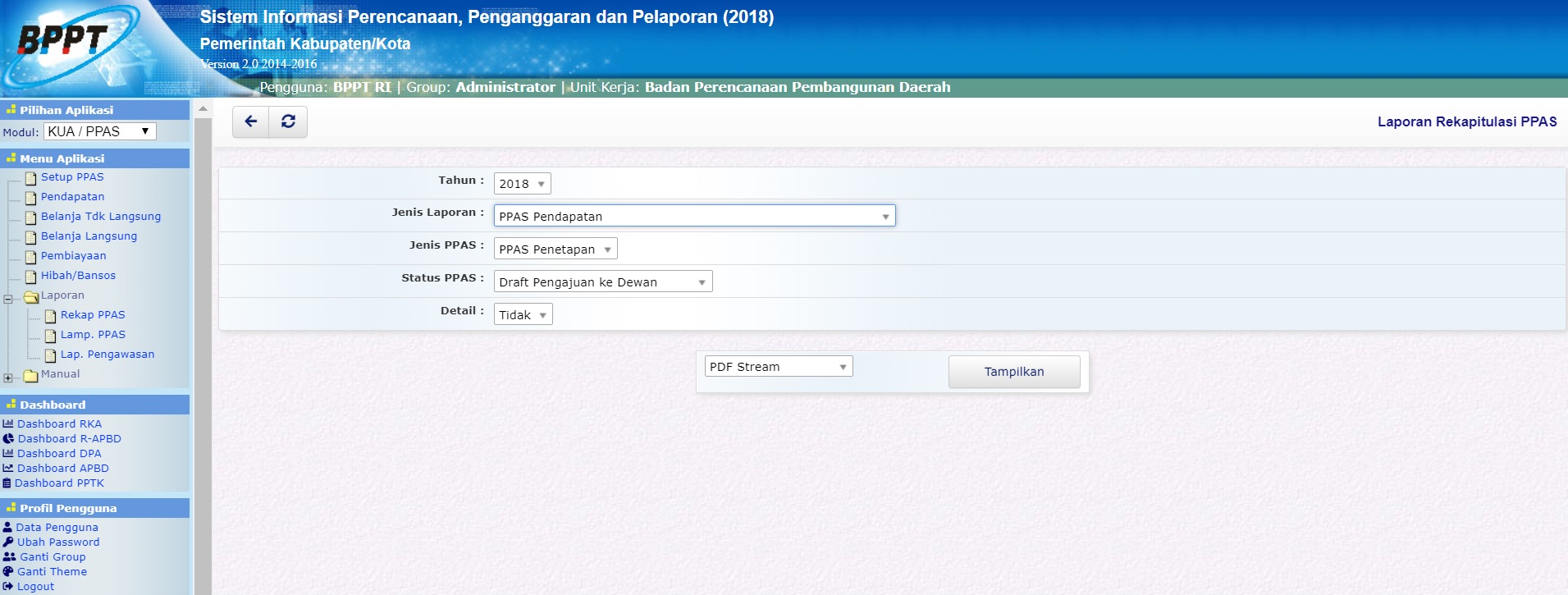Click the Data Pengguna user icon
Viewport: 1568px width, 595px height.
pyautogui.click(x=7, y=527)
